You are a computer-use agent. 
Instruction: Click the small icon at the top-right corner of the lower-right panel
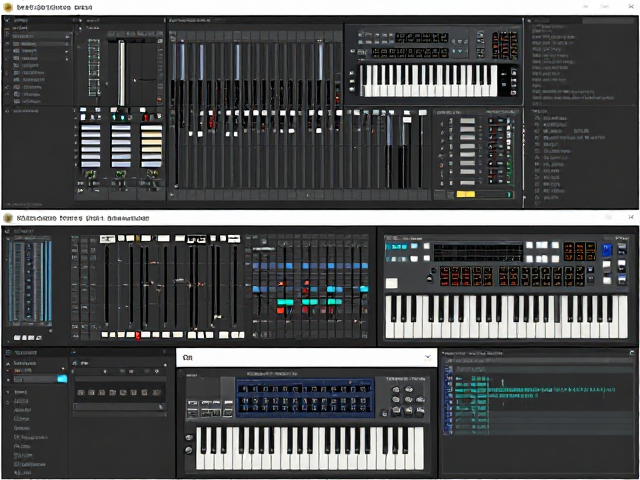tap(632, 353)
